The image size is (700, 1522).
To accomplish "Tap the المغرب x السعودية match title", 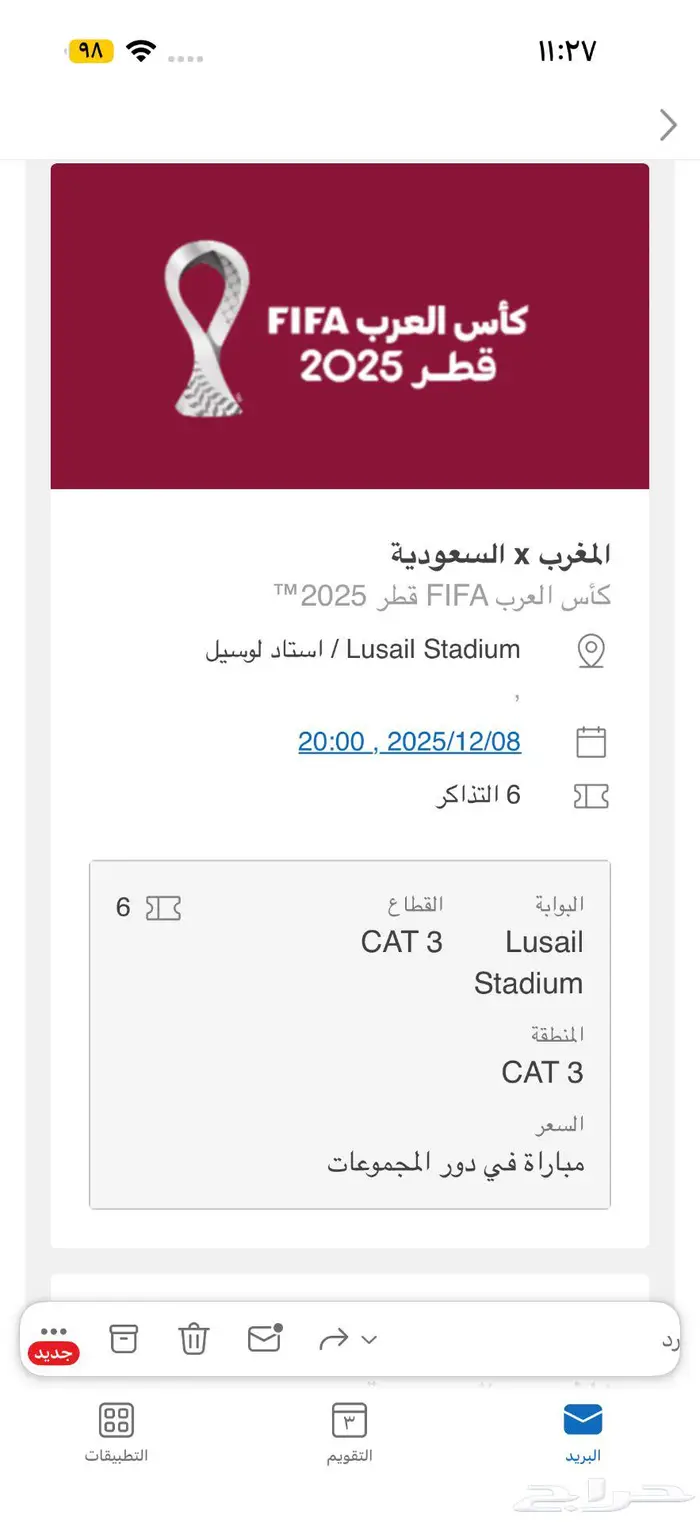I will pyautogui.click(x=499, y=553).
